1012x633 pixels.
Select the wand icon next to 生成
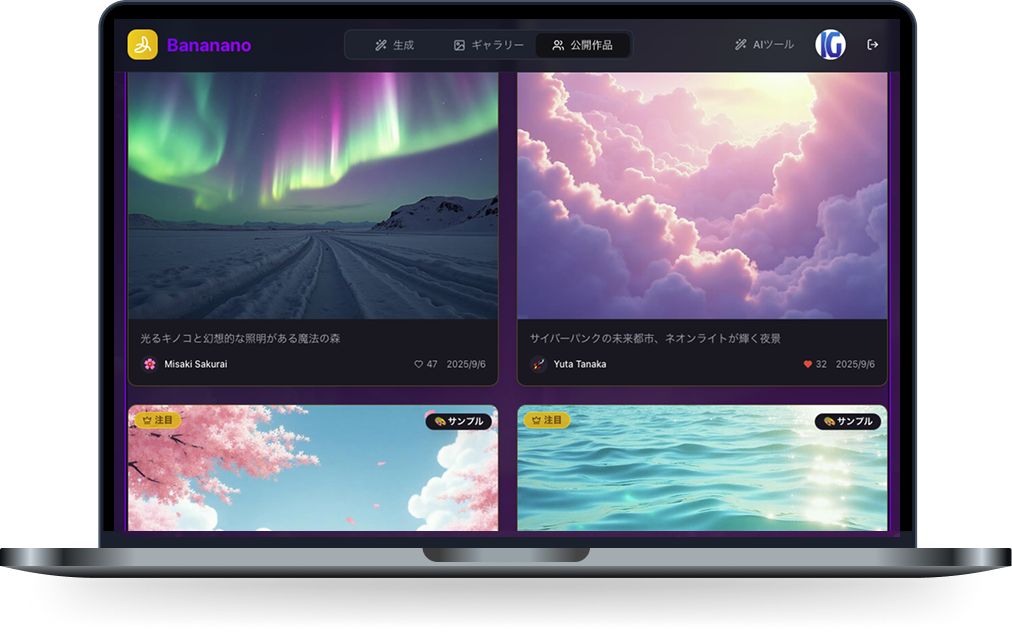point(379,44)
